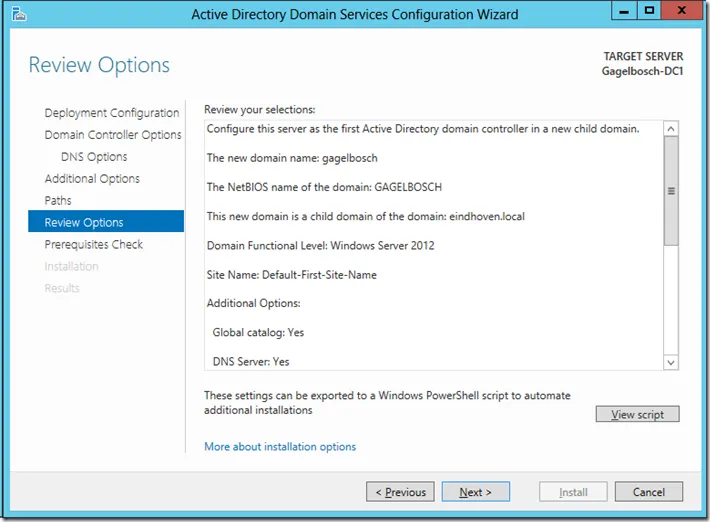Click the scrollbar thumb in the selections list
This screenshot has height=522, width=710.
coord(671,191)
